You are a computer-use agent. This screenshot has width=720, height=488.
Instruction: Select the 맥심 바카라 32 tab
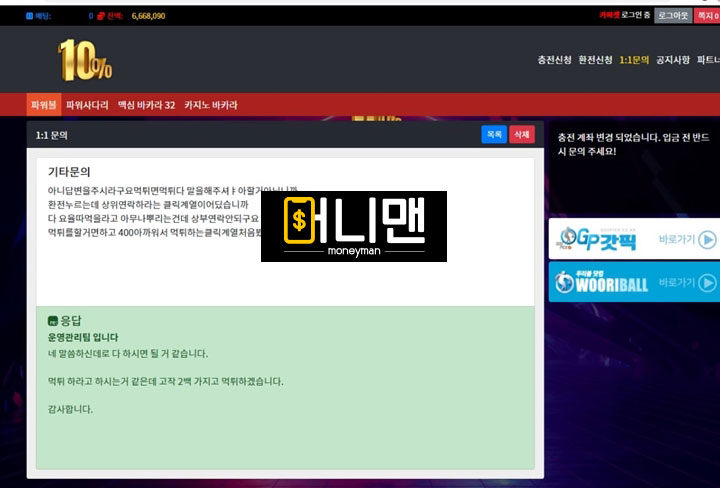tap(146, 105)
